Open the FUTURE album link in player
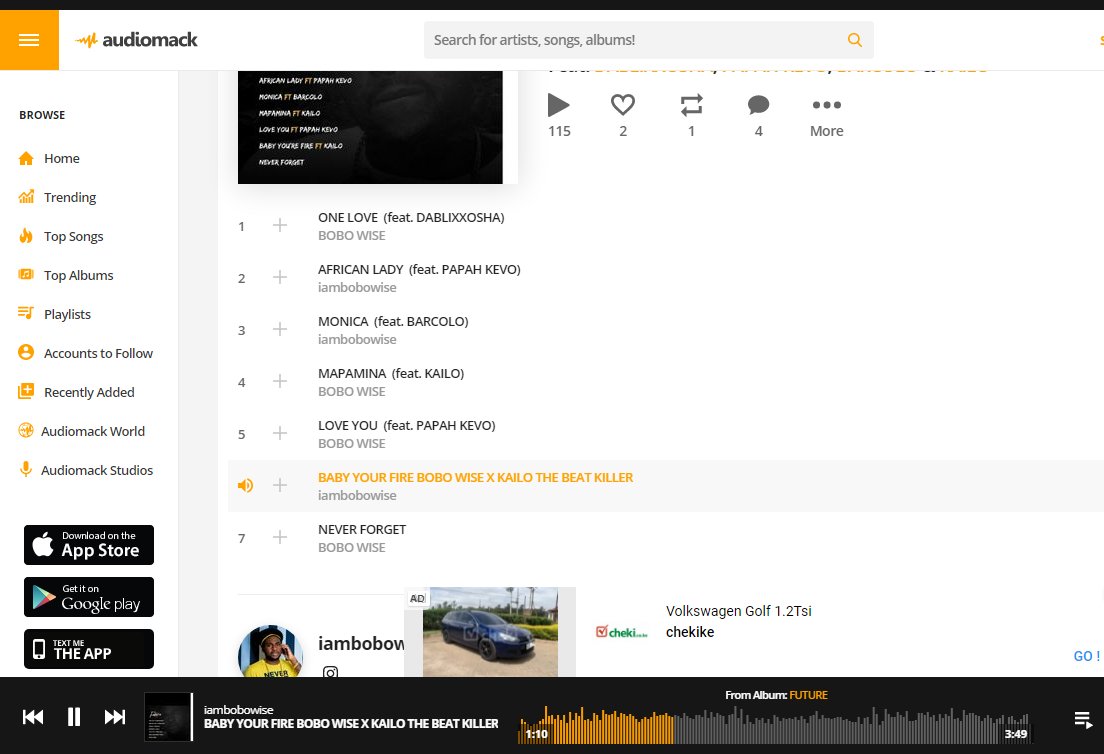This screenshot has height=754, width=1104. [x=808, y=695]
